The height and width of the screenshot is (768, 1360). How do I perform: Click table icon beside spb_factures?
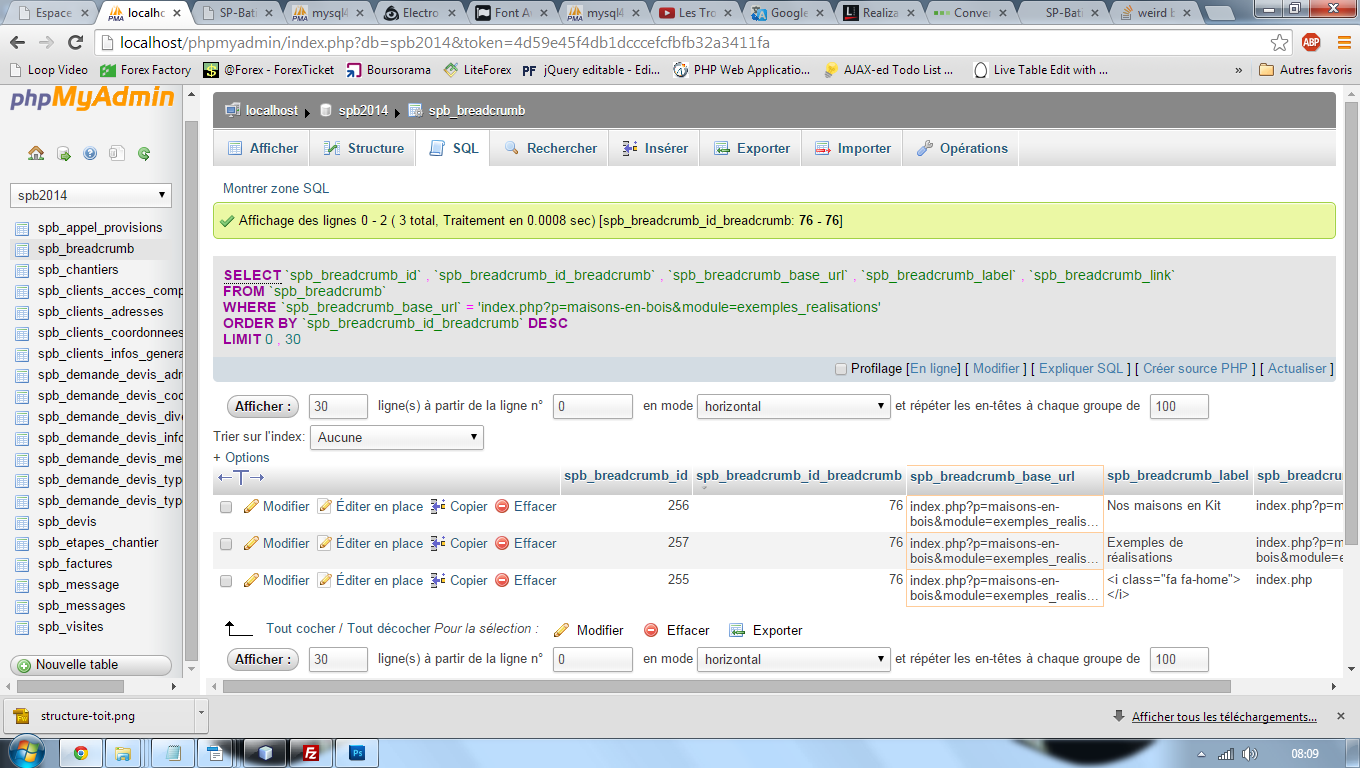tap(22, 564)
